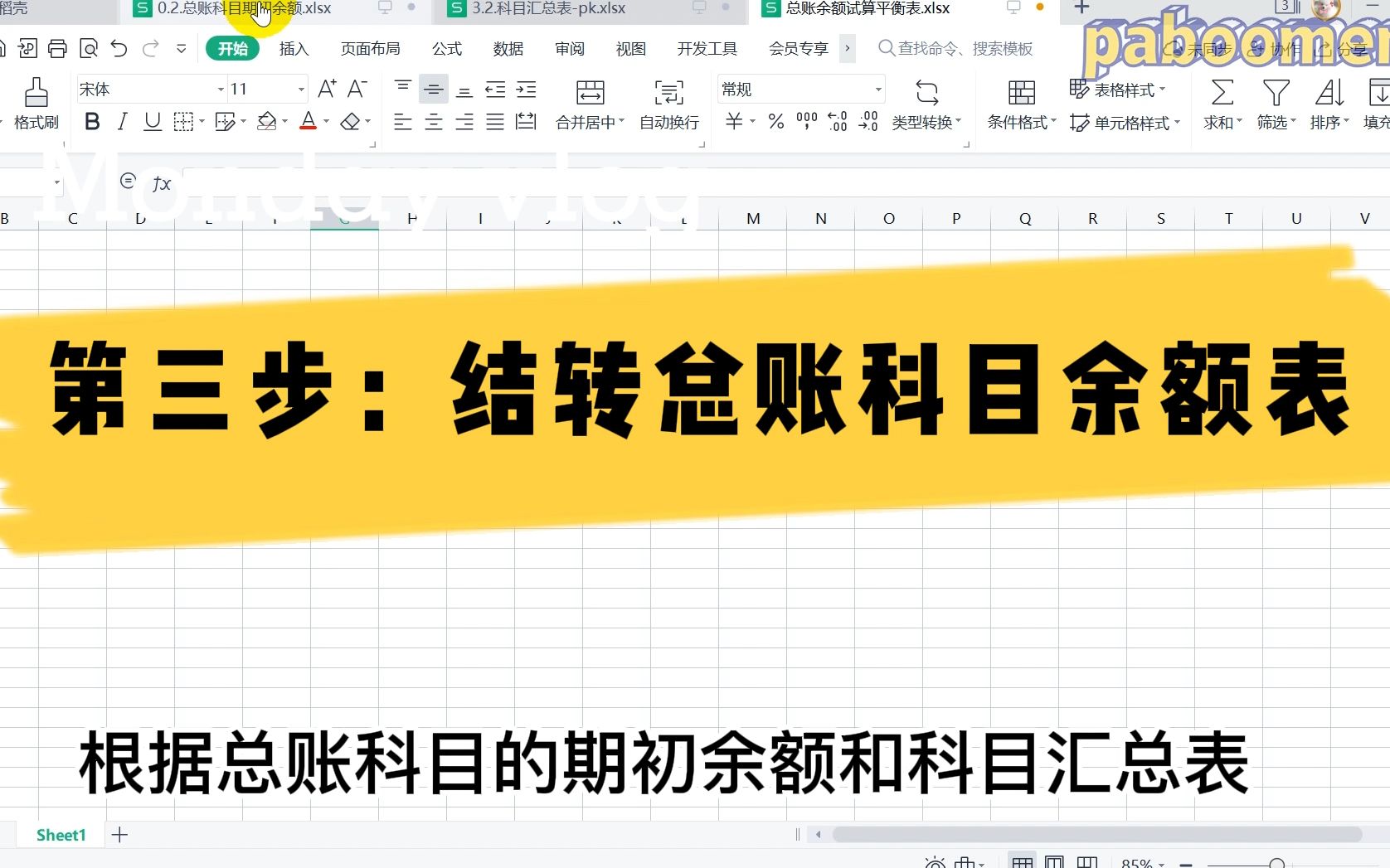1390x868 pixels.
Task: Select top vertical alignment
Action: 403,89
